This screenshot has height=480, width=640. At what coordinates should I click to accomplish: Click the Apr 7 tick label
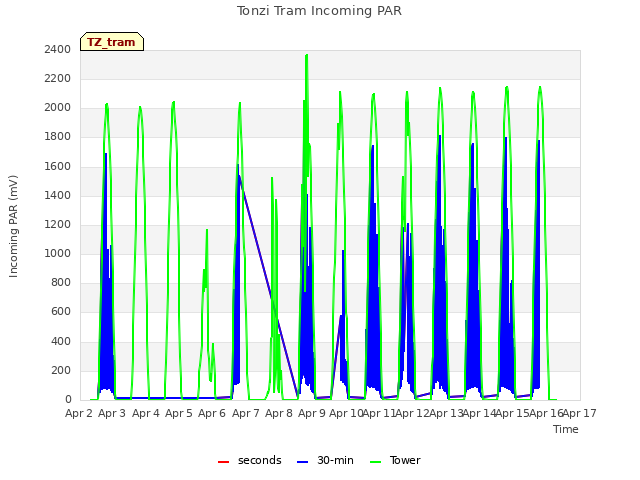pos(246,413)
